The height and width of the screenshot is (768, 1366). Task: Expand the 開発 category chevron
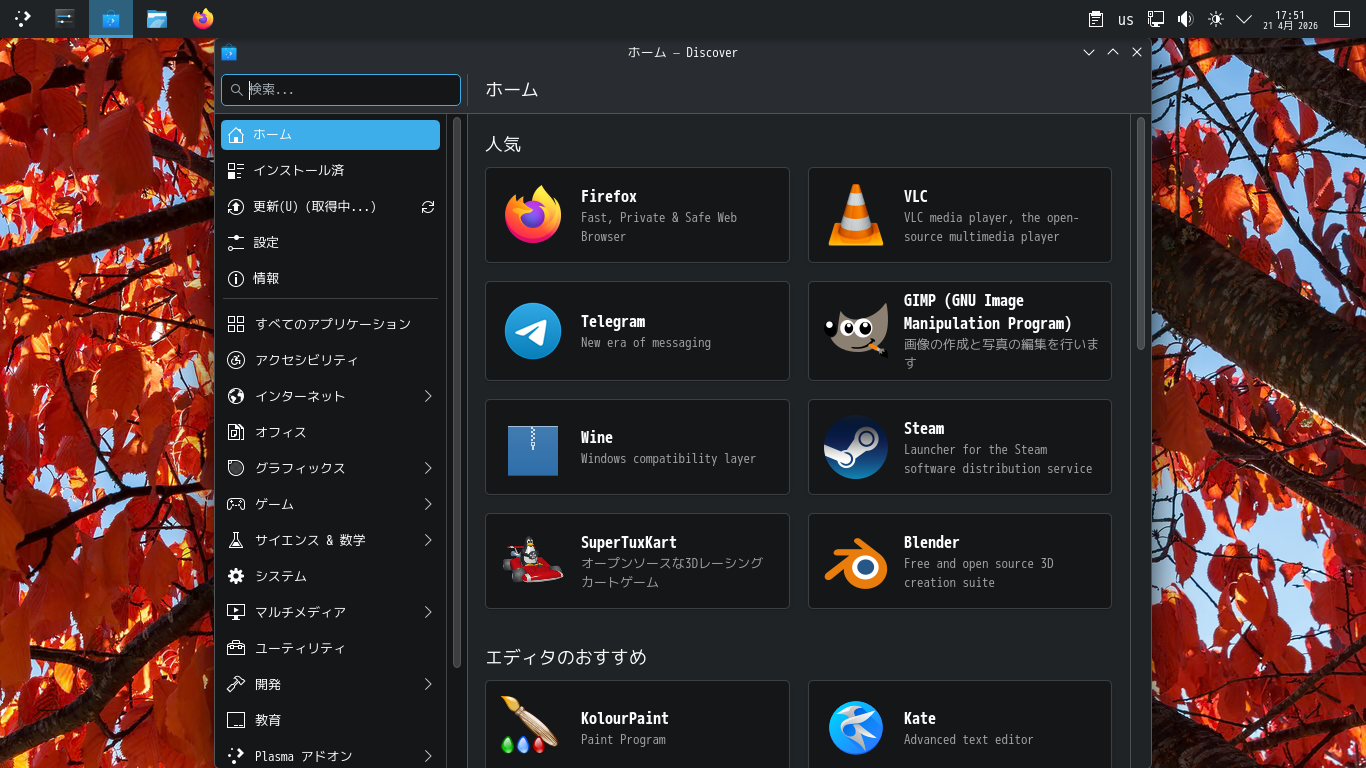[x=428, y=684]
